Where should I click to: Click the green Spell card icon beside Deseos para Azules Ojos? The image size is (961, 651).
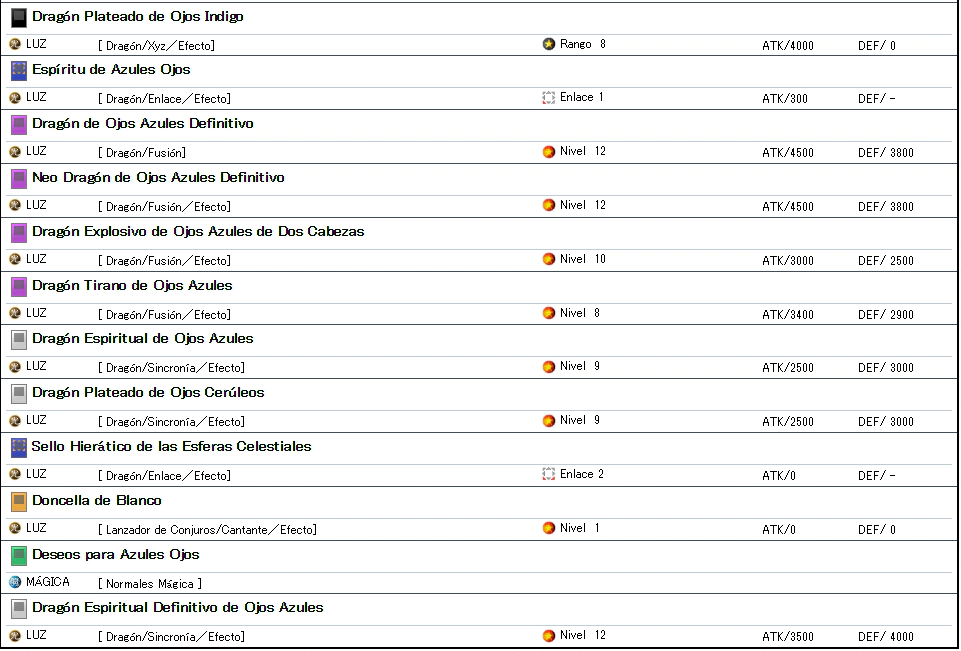coord(19,555)
